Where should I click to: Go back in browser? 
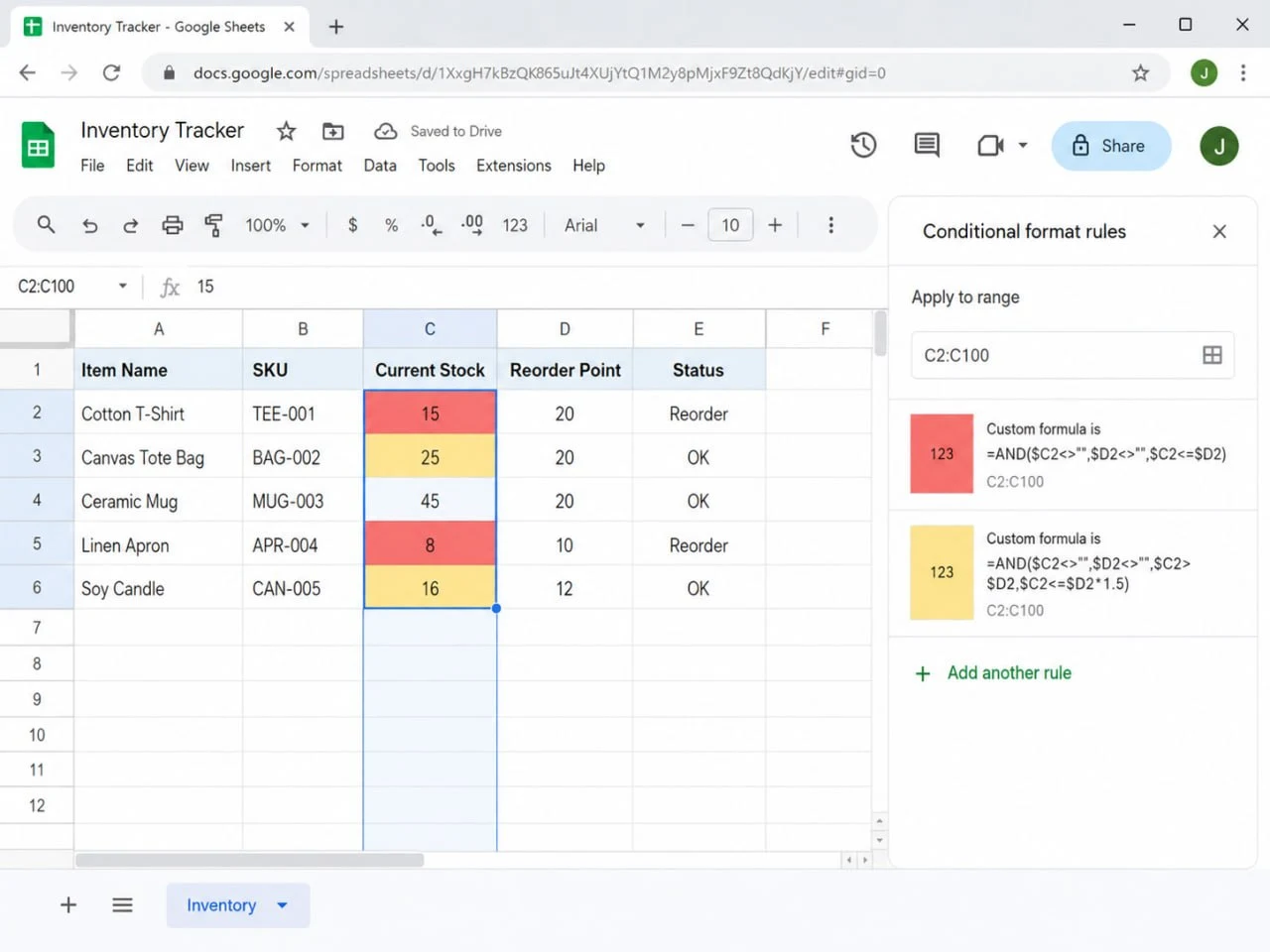coord(28,72)
